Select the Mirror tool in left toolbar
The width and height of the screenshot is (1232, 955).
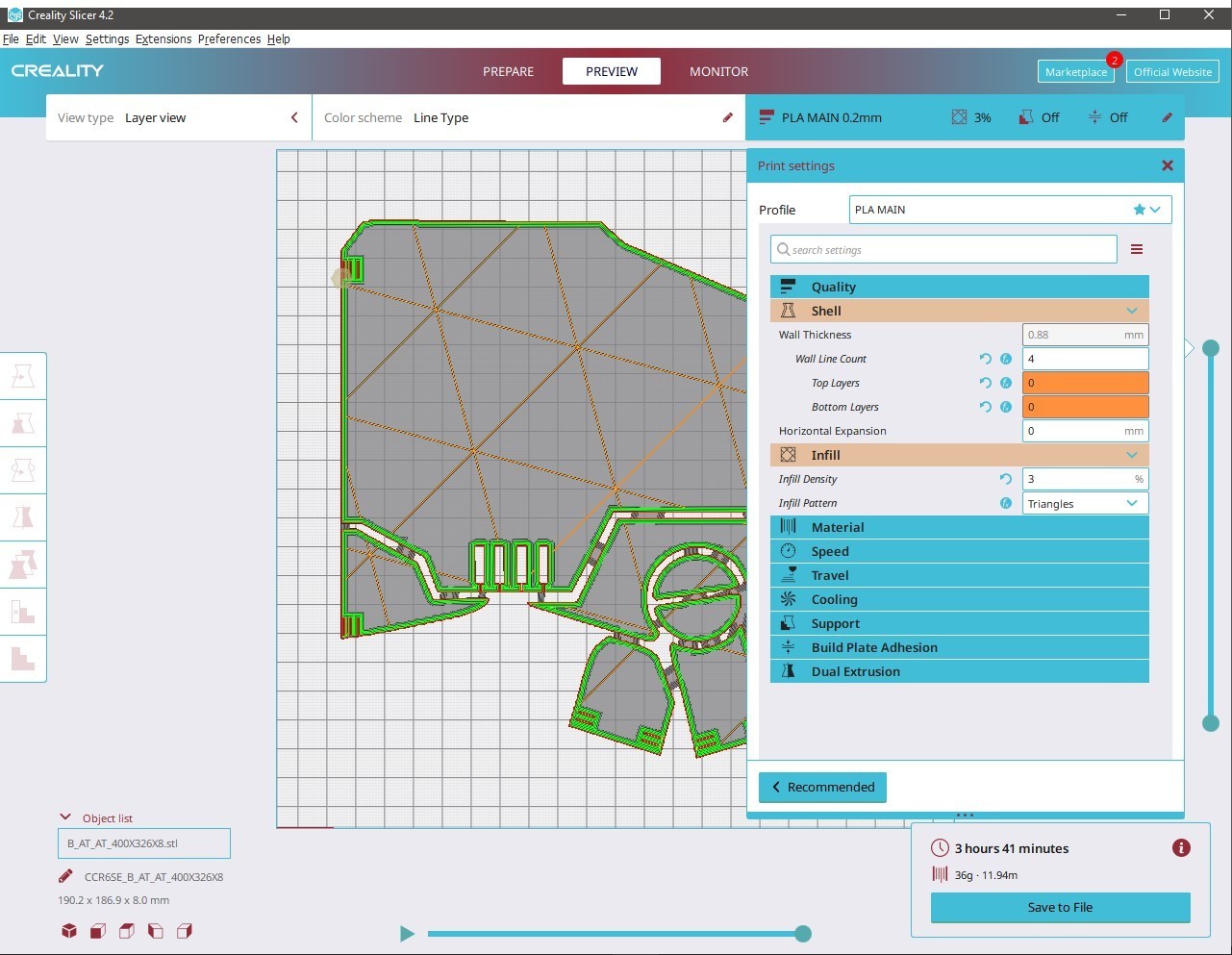tap(23, 518)
